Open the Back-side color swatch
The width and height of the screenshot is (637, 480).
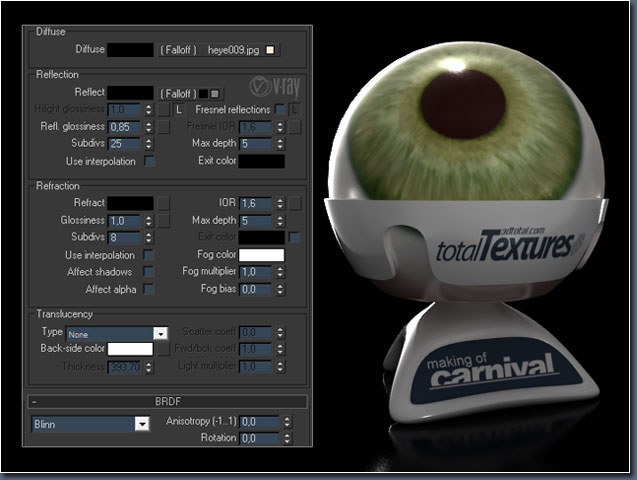(130, 349)
